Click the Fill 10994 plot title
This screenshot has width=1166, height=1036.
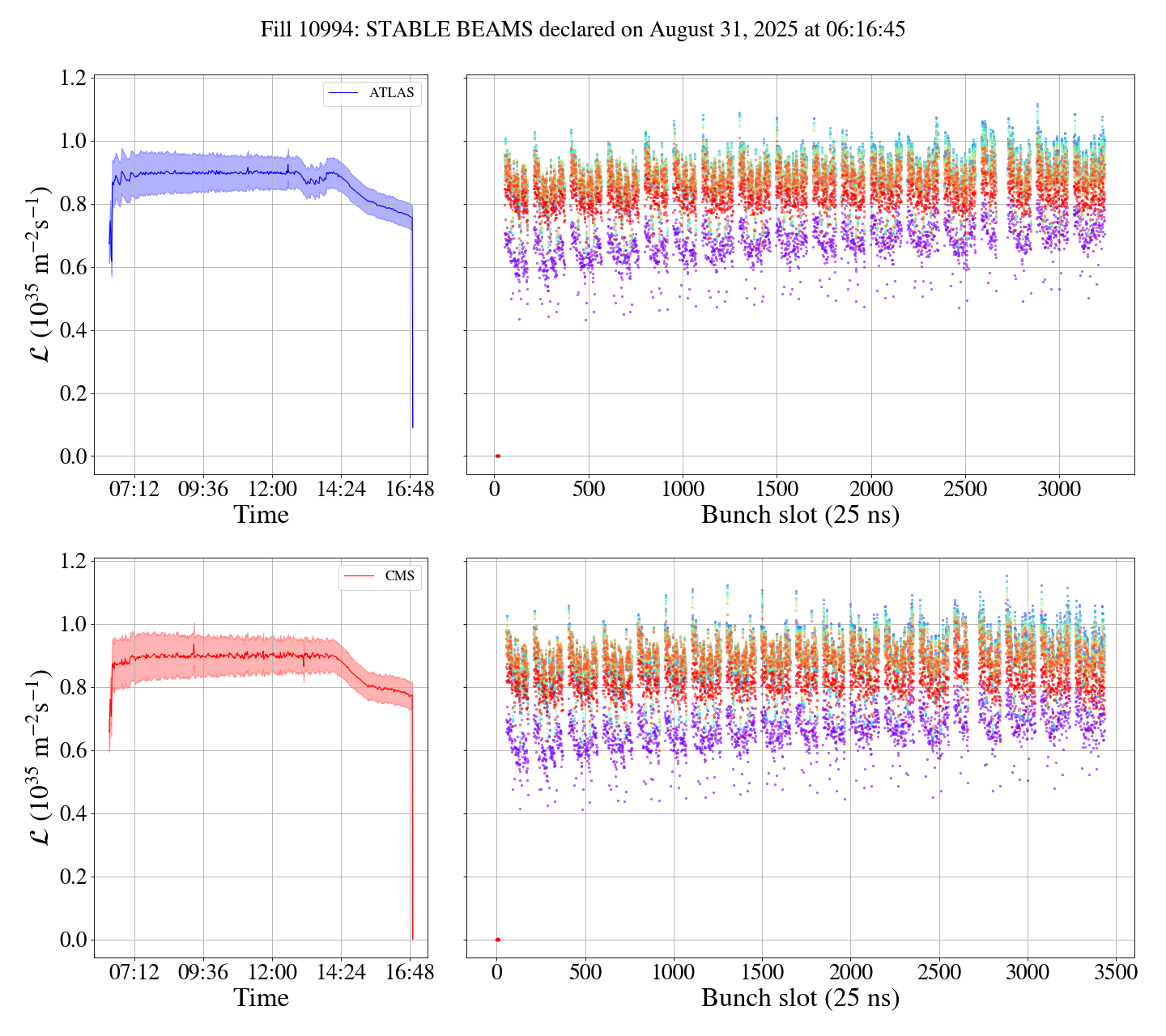tap(582, 30)
